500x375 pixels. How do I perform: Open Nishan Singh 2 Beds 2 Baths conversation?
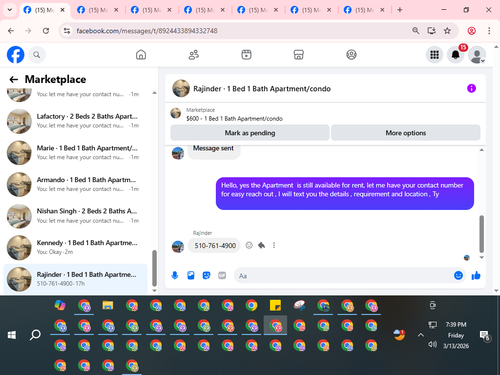point(75,216)
